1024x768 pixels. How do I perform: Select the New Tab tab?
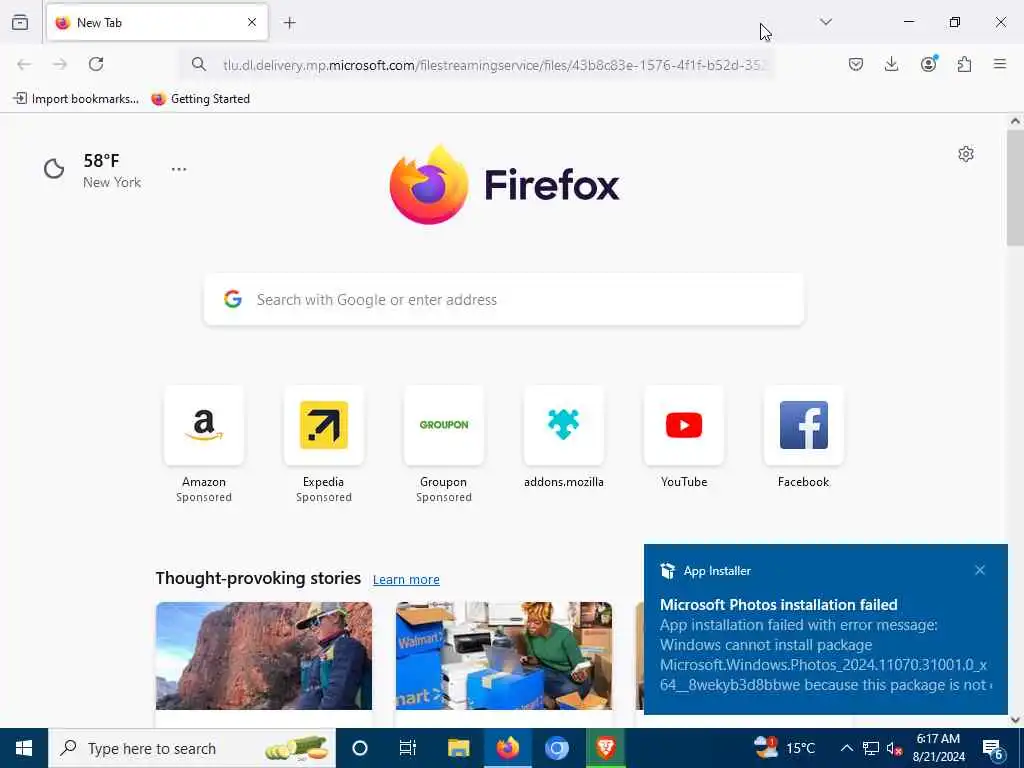pos(157,22)
